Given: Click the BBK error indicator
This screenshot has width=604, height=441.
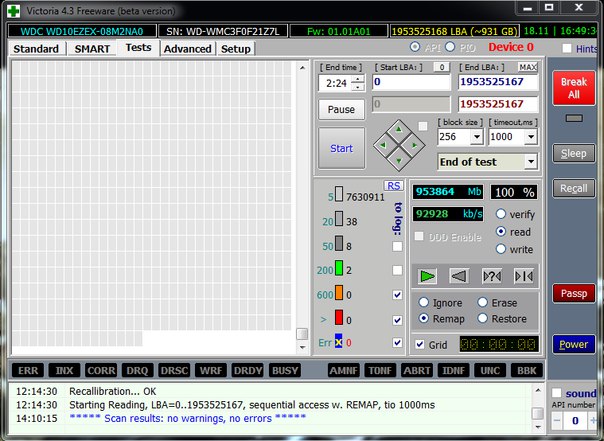Looking at the screenshot, I should coord(527,371).
